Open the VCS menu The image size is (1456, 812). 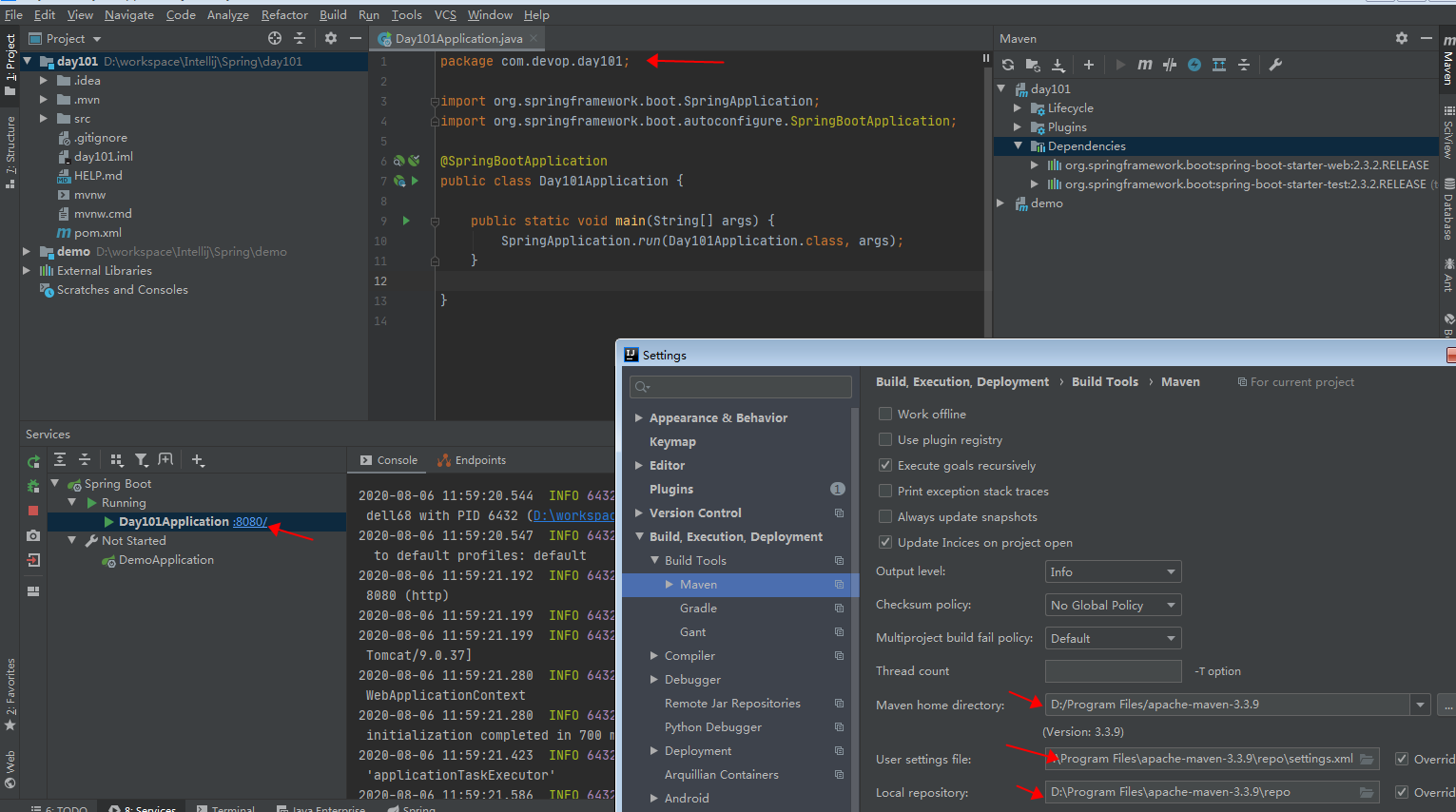[x=445, y=14]
